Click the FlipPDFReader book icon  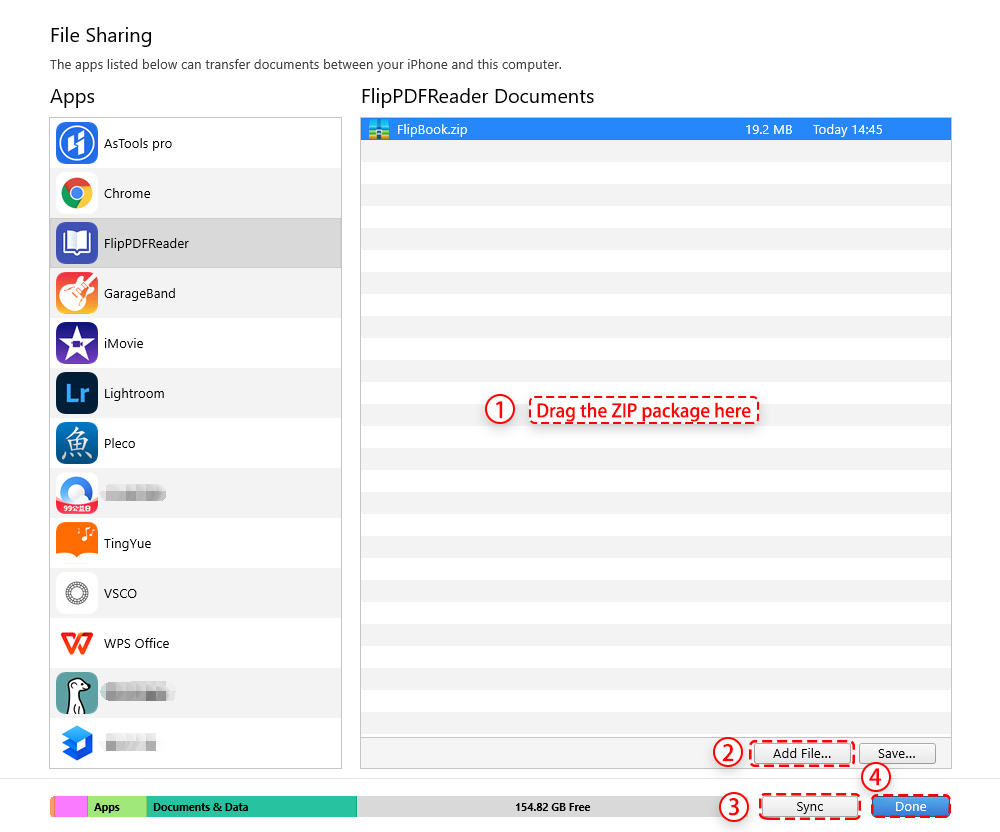(x=77, y=243)
